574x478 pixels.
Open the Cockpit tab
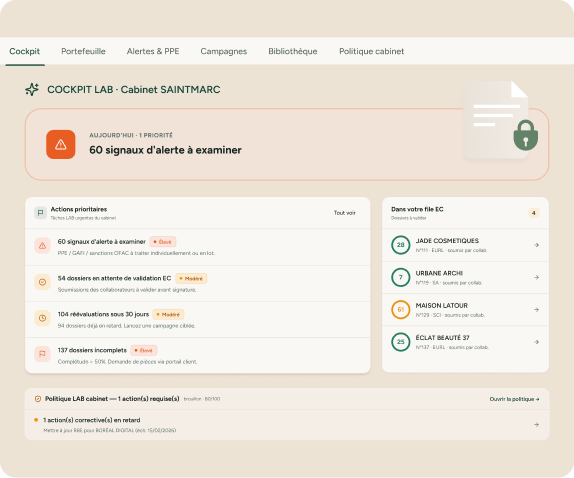point(25,51)
